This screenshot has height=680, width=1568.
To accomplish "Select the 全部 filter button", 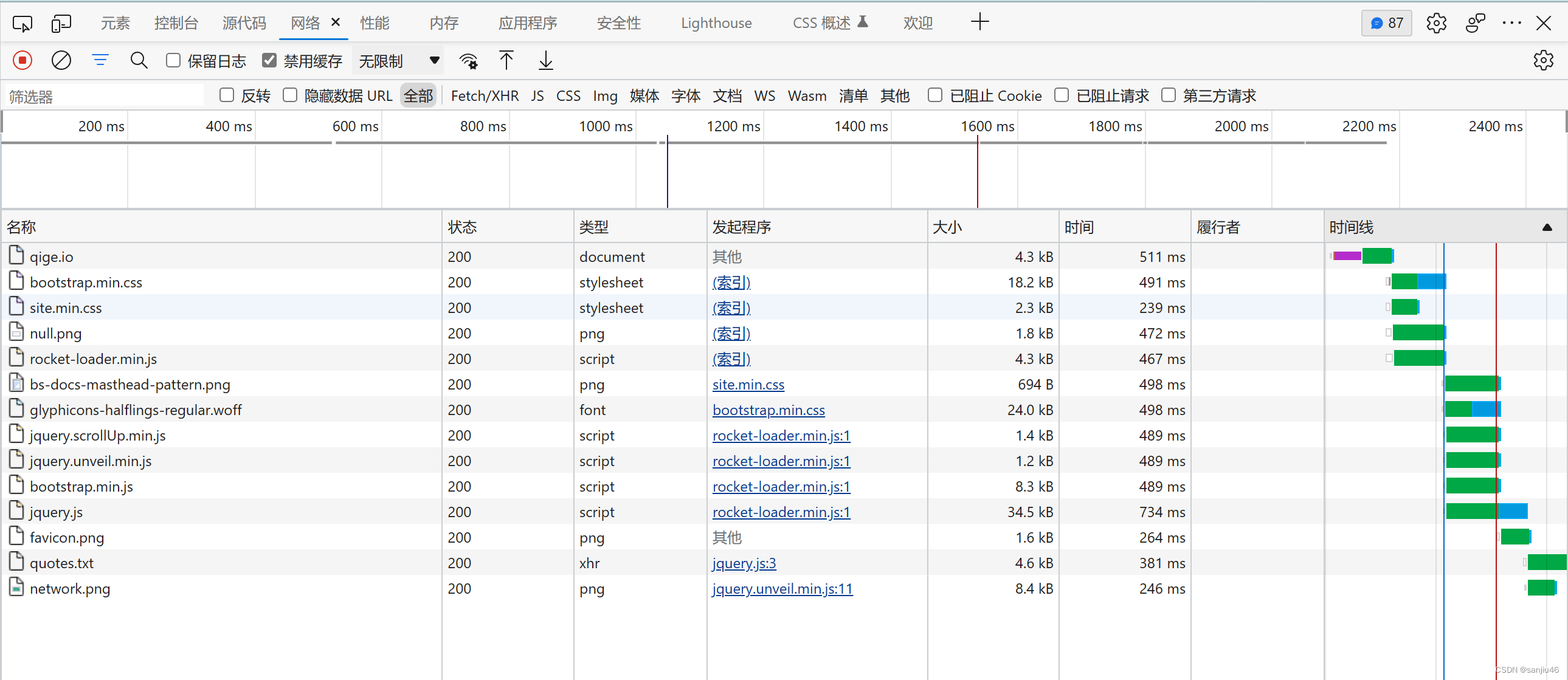I will coord(418,95).
